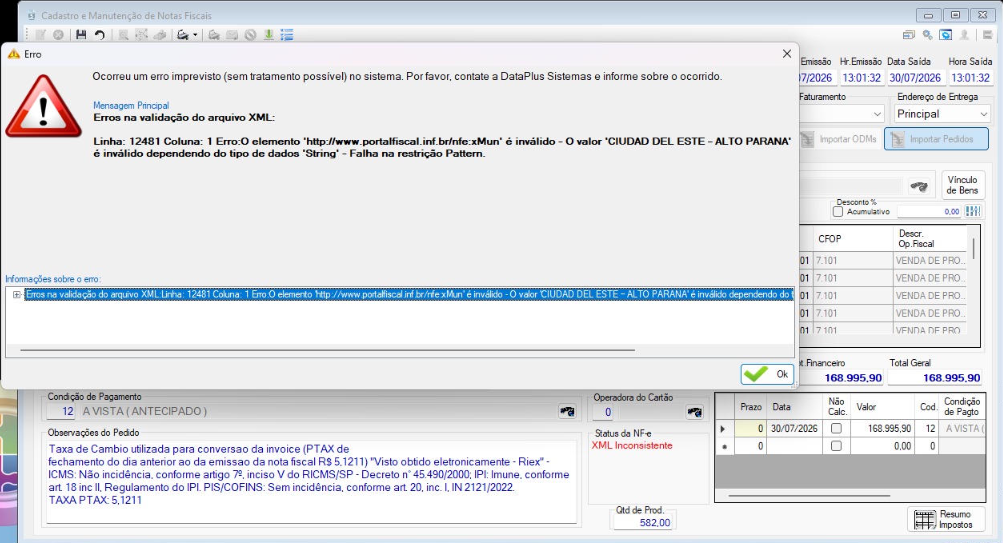Click the Condição de Pagamento lookup icon

pos(567,411)
